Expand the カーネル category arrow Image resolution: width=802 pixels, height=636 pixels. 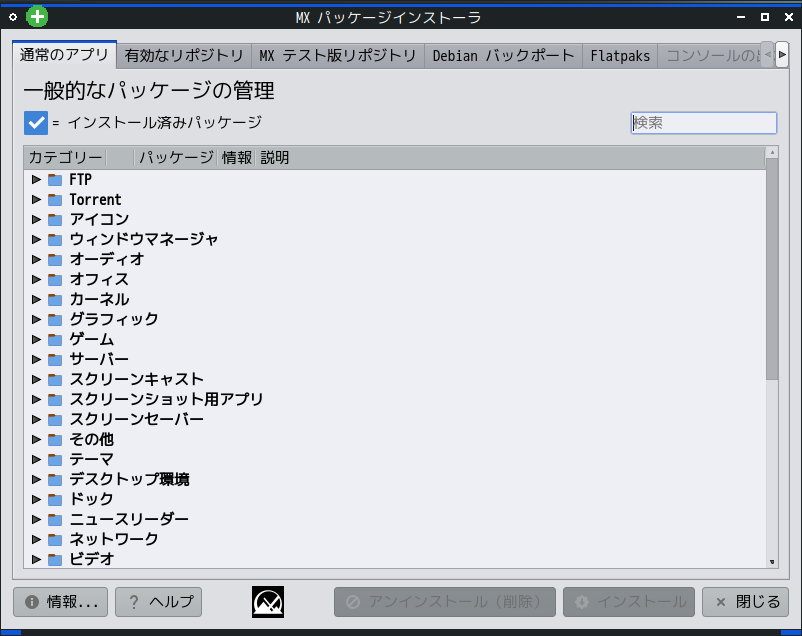tap(36, 299)
